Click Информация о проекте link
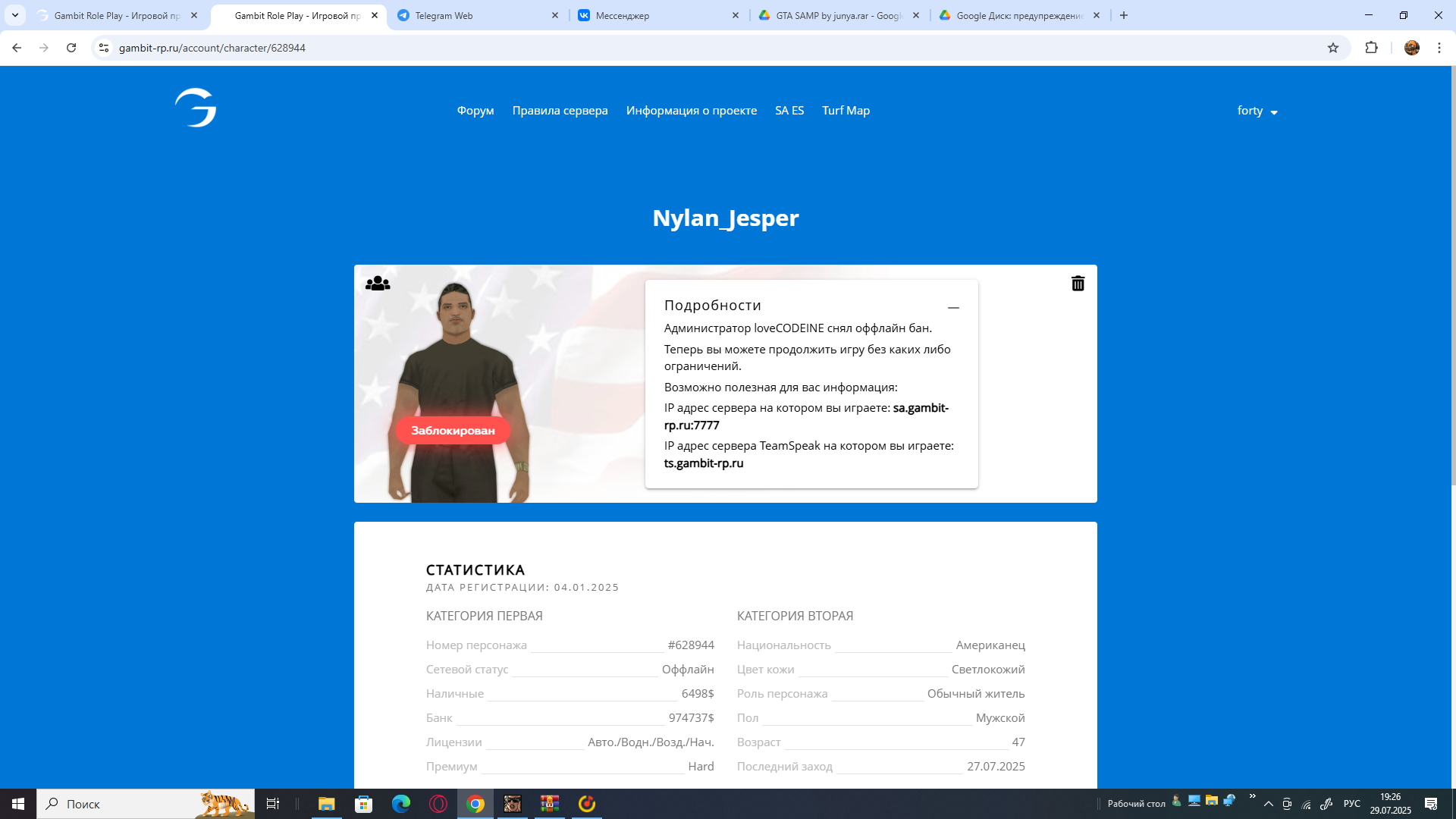1456x819 pixels. click(x=691, y=111)
